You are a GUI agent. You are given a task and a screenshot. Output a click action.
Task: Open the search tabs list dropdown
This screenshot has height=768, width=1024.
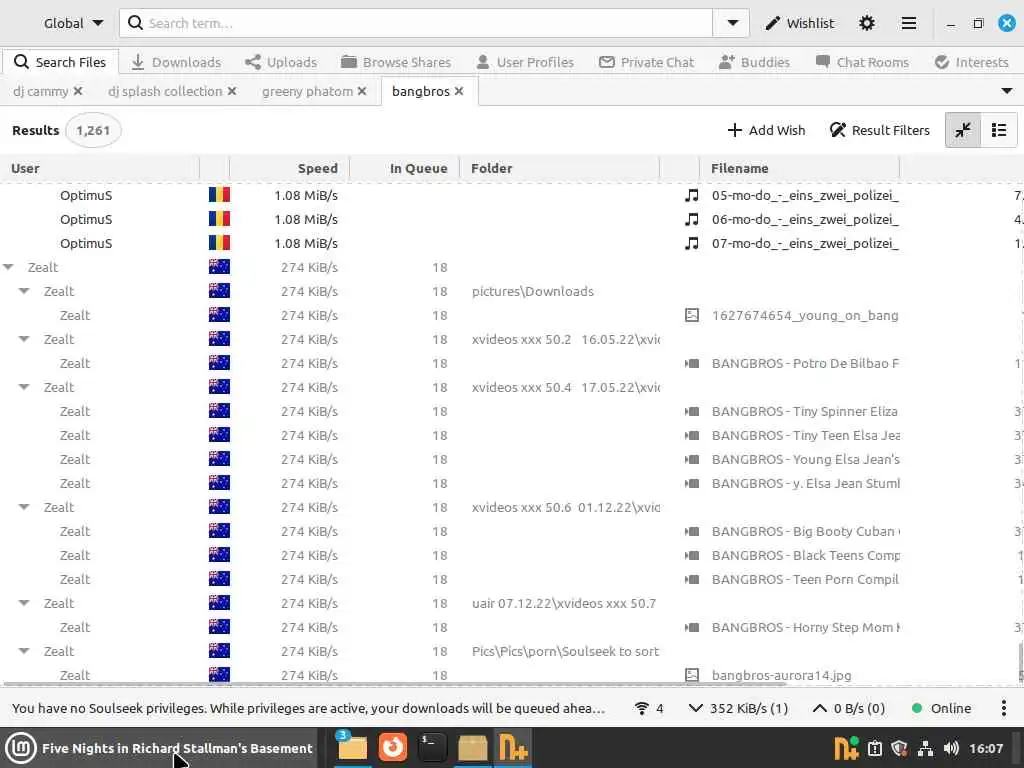(1007, 91)
